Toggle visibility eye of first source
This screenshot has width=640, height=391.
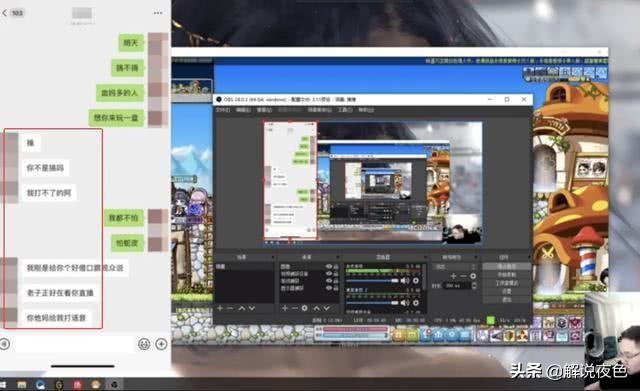[329, 267]
